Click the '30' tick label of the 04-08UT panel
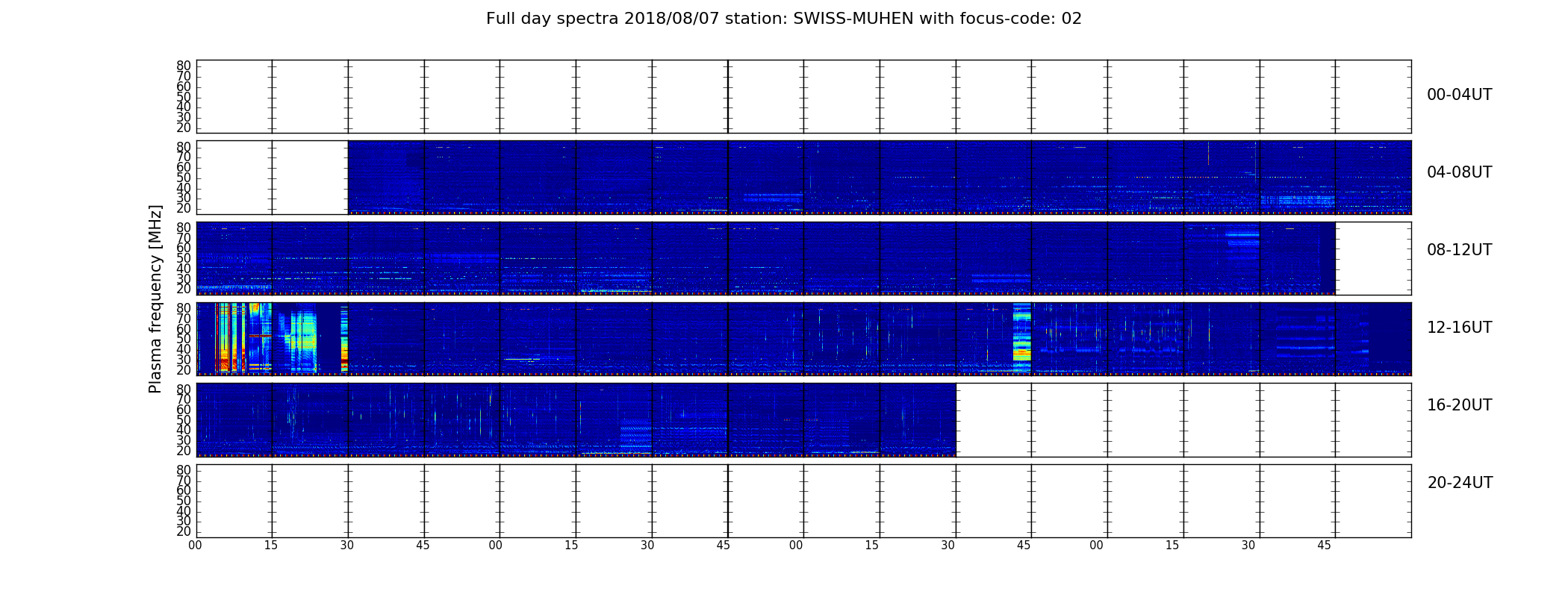Screen dimensions: 1568x597 click(184, 198)
